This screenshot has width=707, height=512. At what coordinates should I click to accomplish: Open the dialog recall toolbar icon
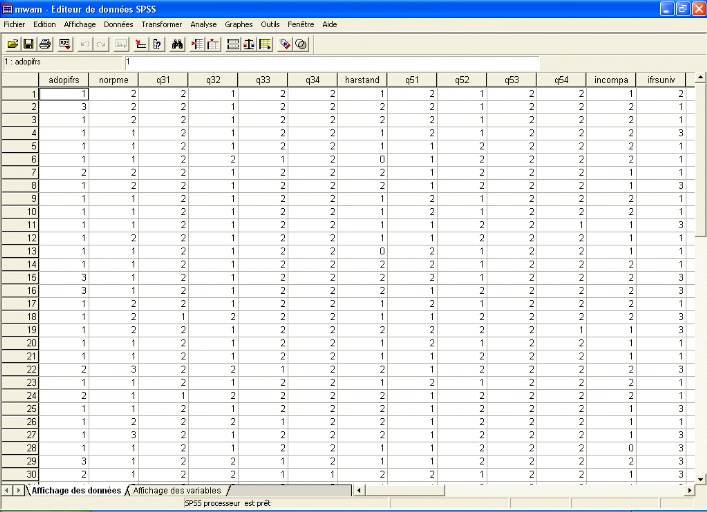(x=64, y=44)
